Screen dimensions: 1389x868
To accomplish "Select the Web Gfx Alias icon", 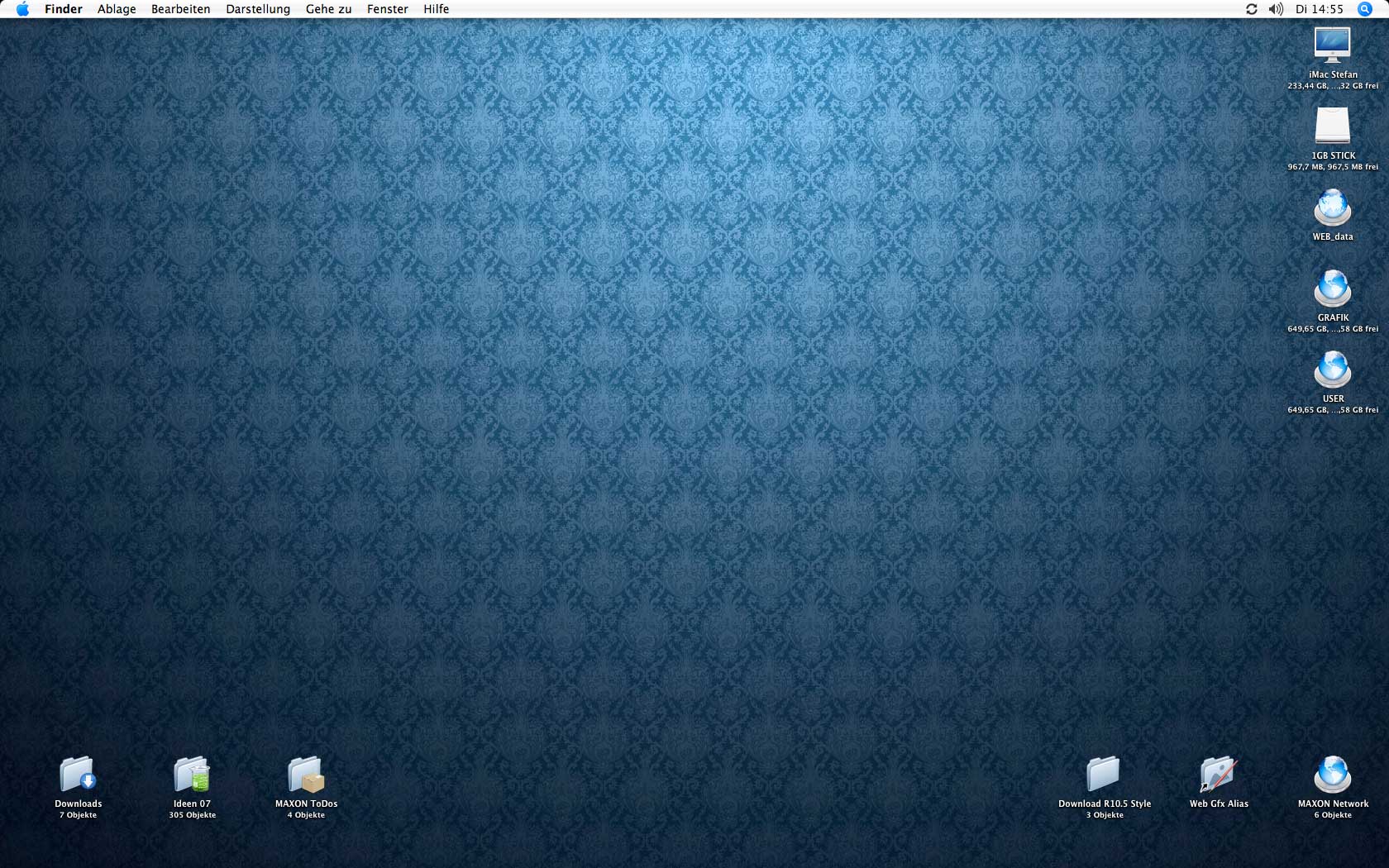I will 1219,775.
